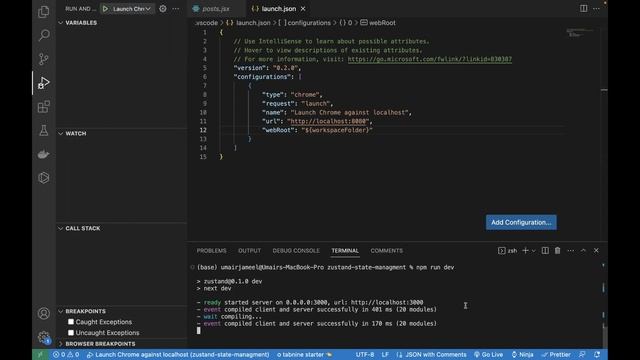Click Go Live in status bar
This screenshot has width=640, height=360.
coord(488,355)
